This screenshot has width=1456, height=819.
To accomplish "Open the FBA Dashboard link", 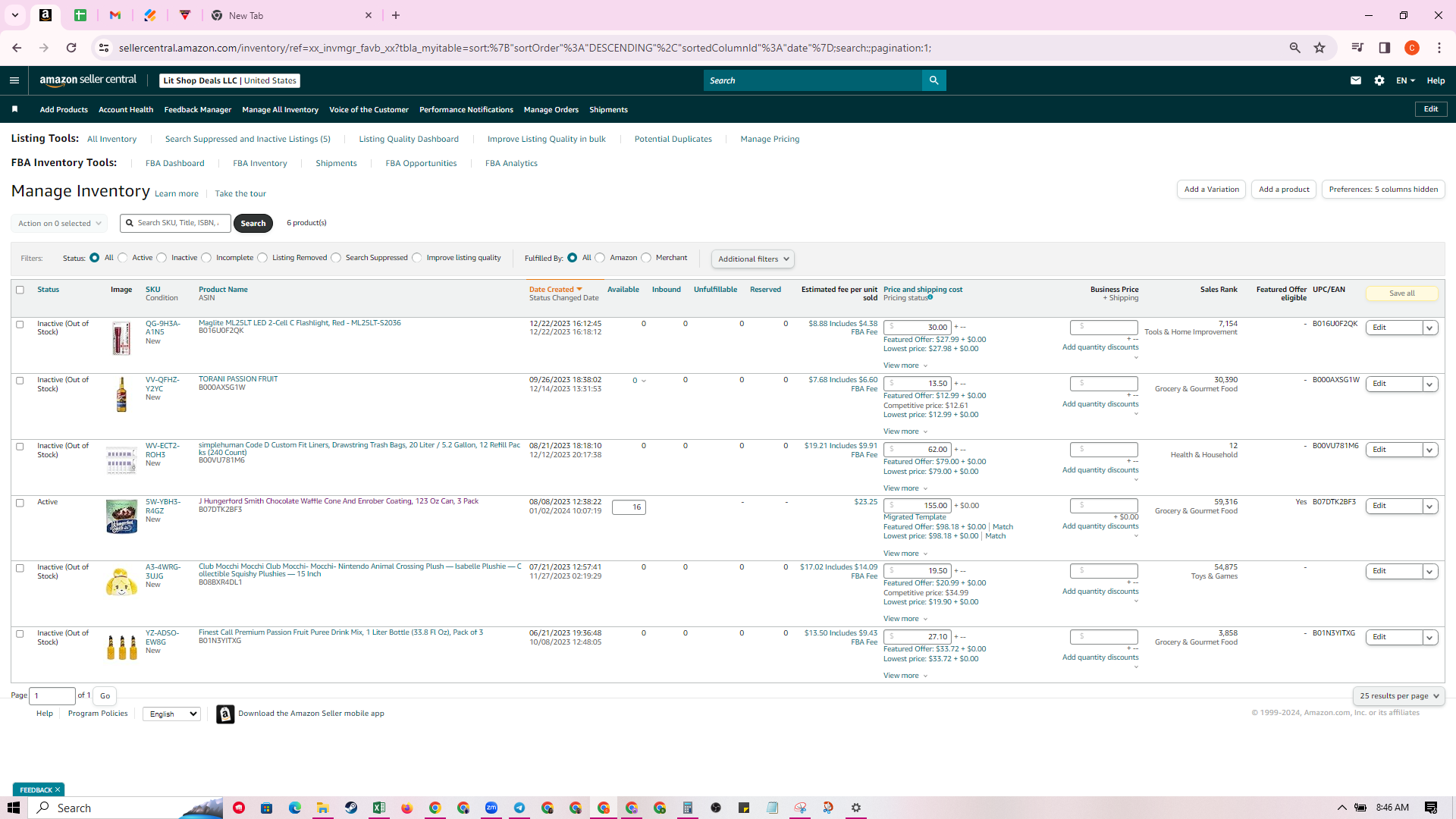I will (x=174, y=164).
